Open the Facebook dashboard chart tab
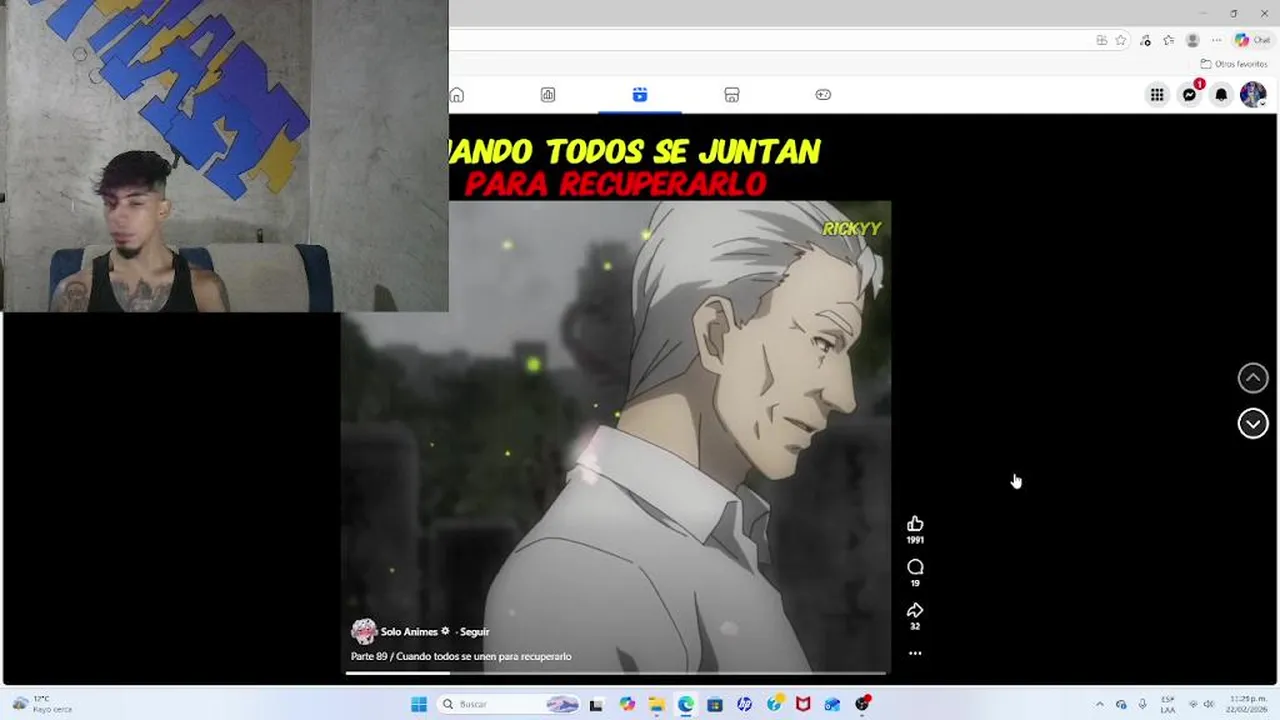This screenshot has width=1280, height=720. tap(548, 95)
